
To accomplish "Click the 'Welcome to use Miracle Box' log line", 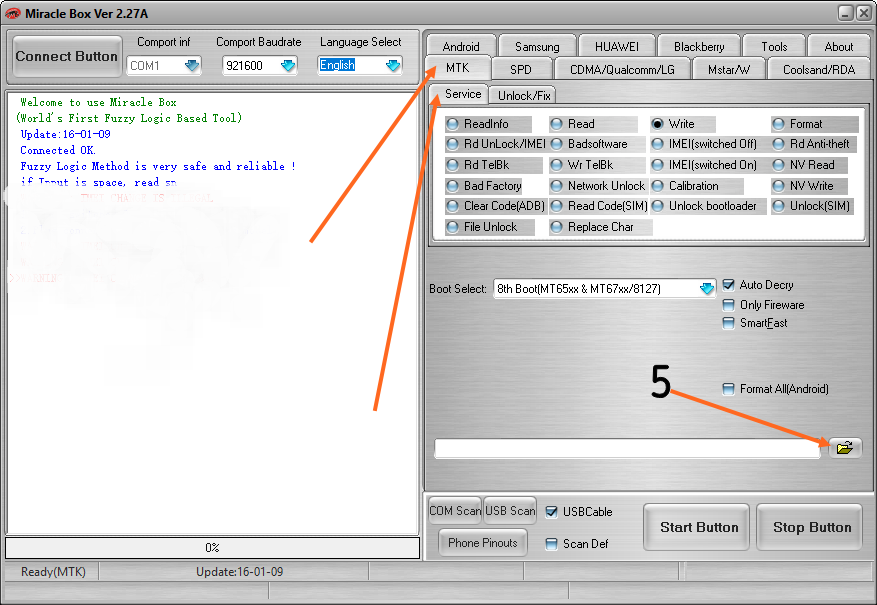I will (x=98, y=102).
